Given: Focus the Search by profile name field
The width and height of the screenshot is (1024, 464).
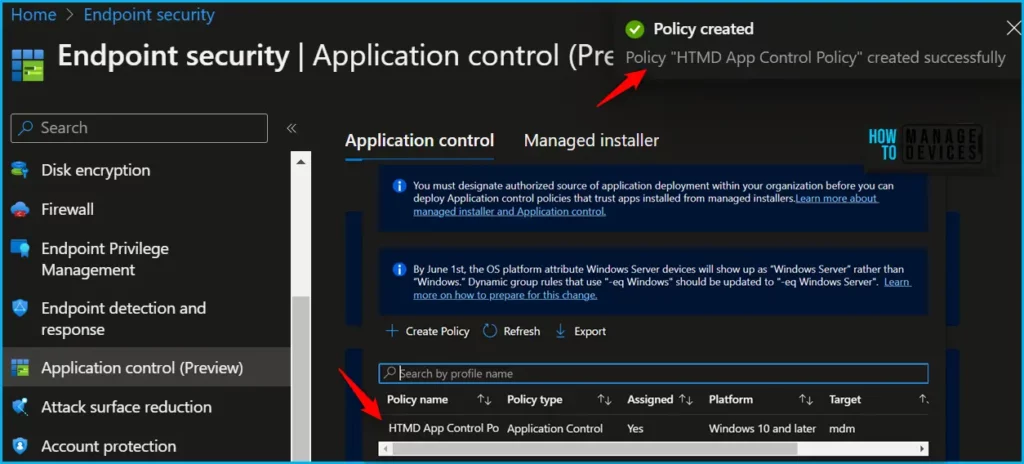Looking at the screenshot, I should (654, 373).
